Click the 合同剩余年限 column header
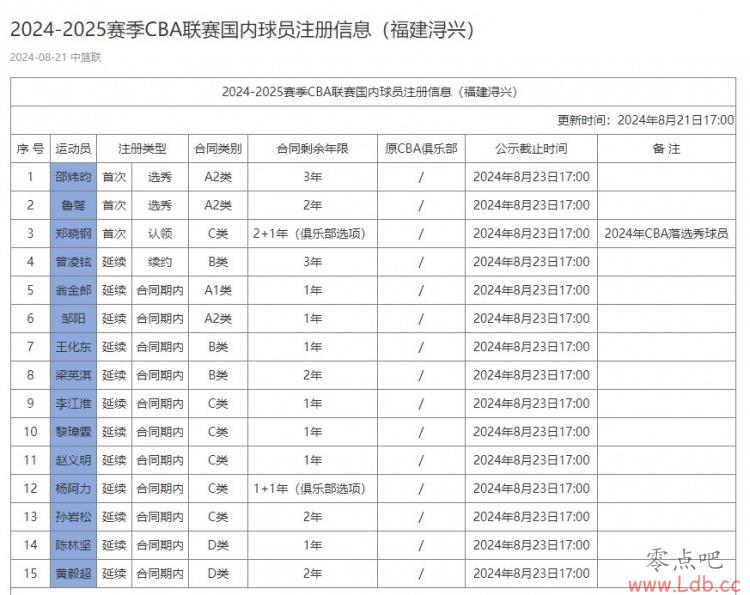Image resolution: width=750 pixels, height=595 pixels. 312,149
